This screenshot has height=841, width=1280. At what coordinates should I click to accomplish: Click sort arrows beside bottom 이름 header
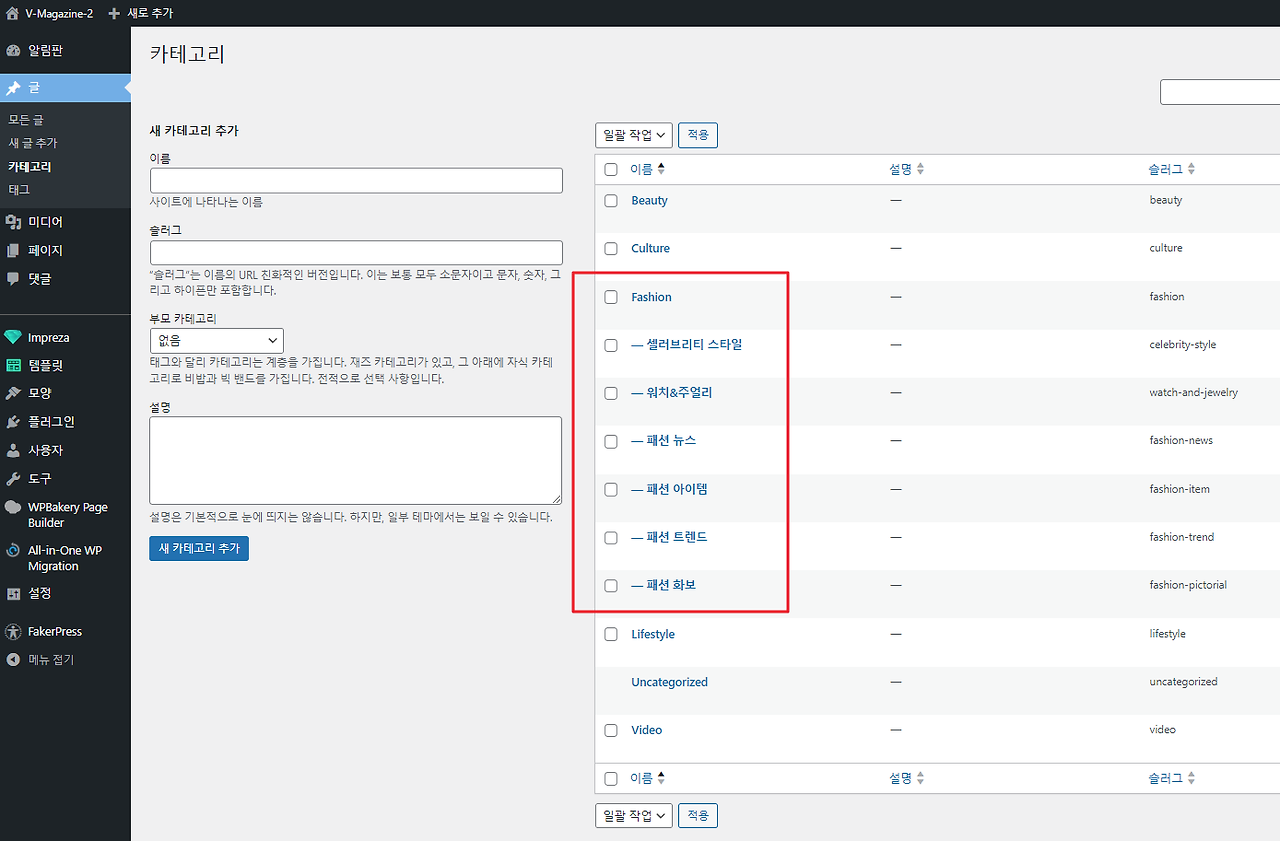pos(661,778)
